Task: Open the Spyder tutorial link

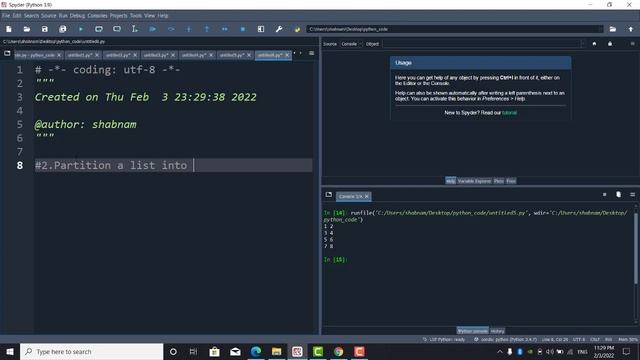Action: [x=509, y=113]
